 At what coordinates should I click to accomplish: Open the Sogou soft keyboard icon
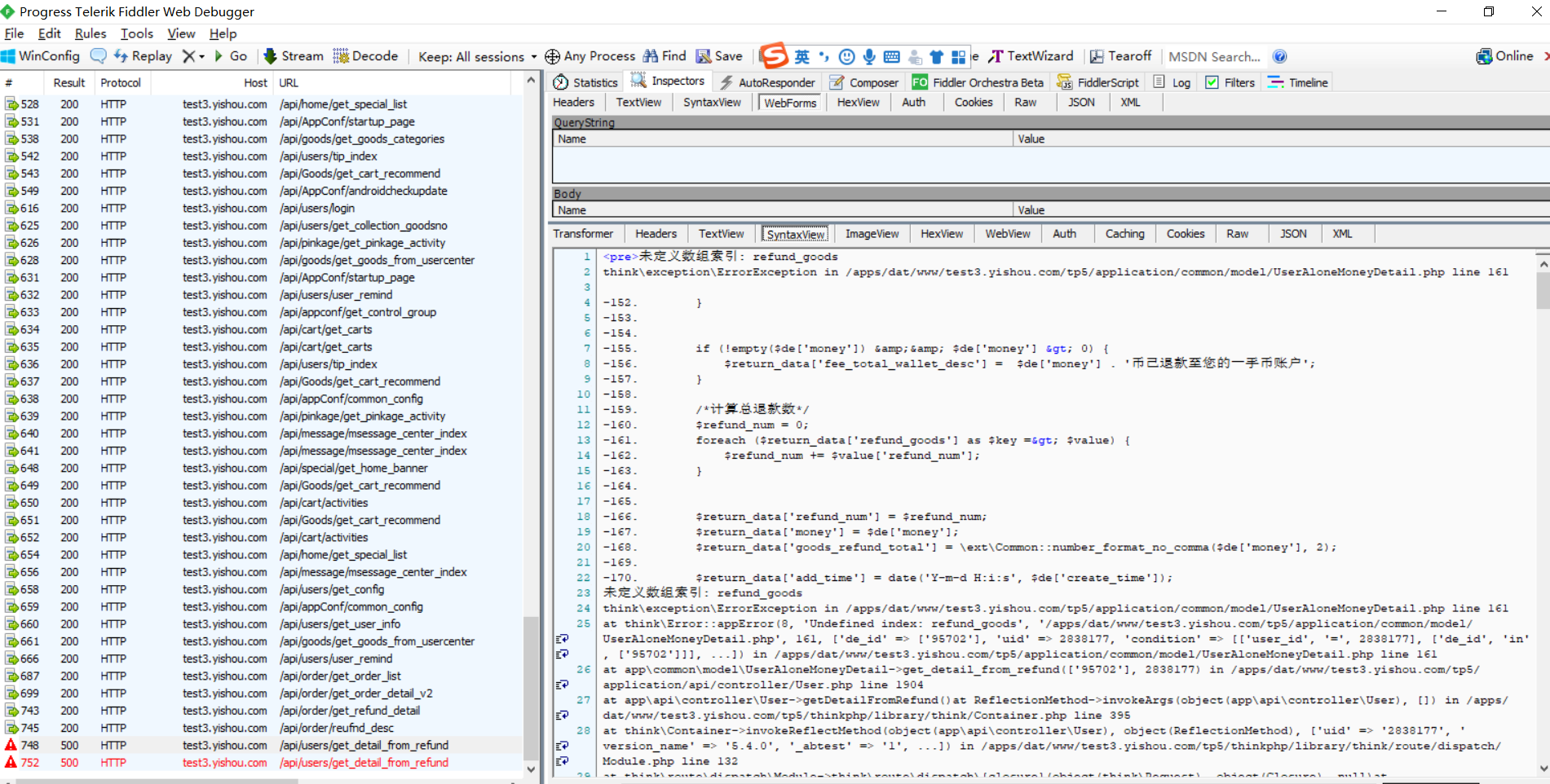coord(892,56)
